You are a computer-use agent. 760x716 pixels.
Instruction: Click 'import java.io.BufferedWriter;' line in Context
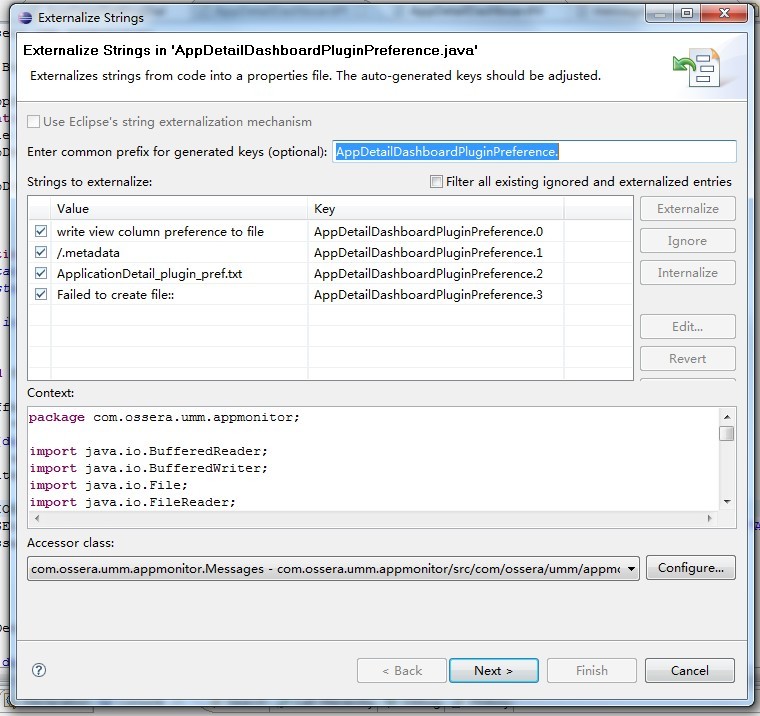pos(148,468)
